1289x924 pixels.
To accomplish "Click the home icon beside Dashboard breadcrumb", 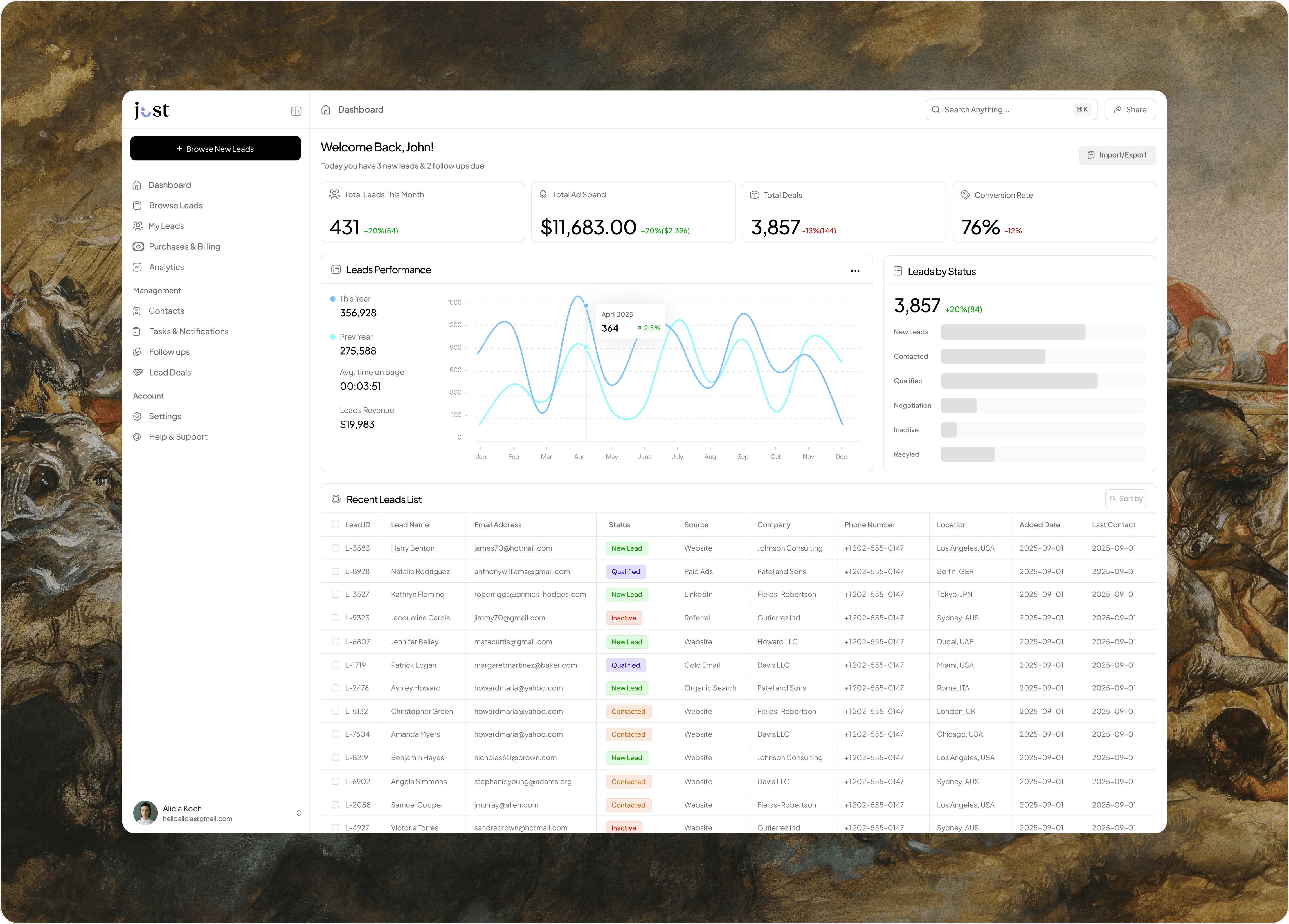I will (x=326, y=110).
